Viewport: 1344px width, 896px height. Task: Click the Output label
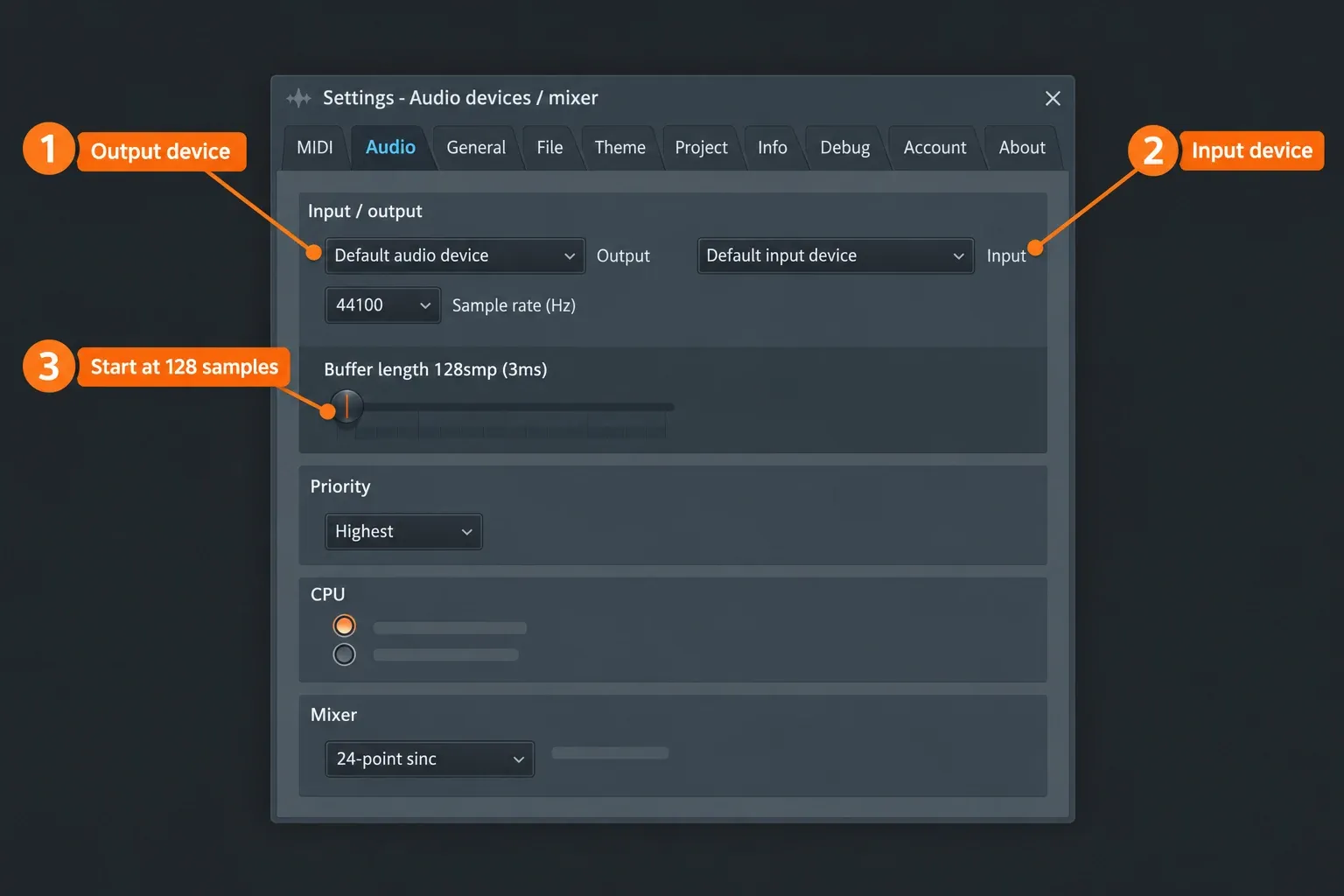[623, 255]
